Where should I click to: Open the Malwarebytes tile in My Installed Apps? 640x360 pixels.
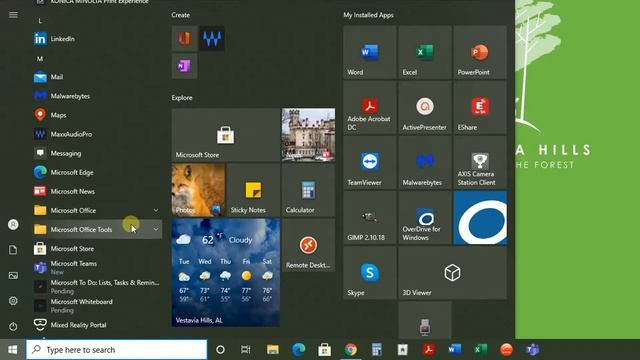(424, 162)
